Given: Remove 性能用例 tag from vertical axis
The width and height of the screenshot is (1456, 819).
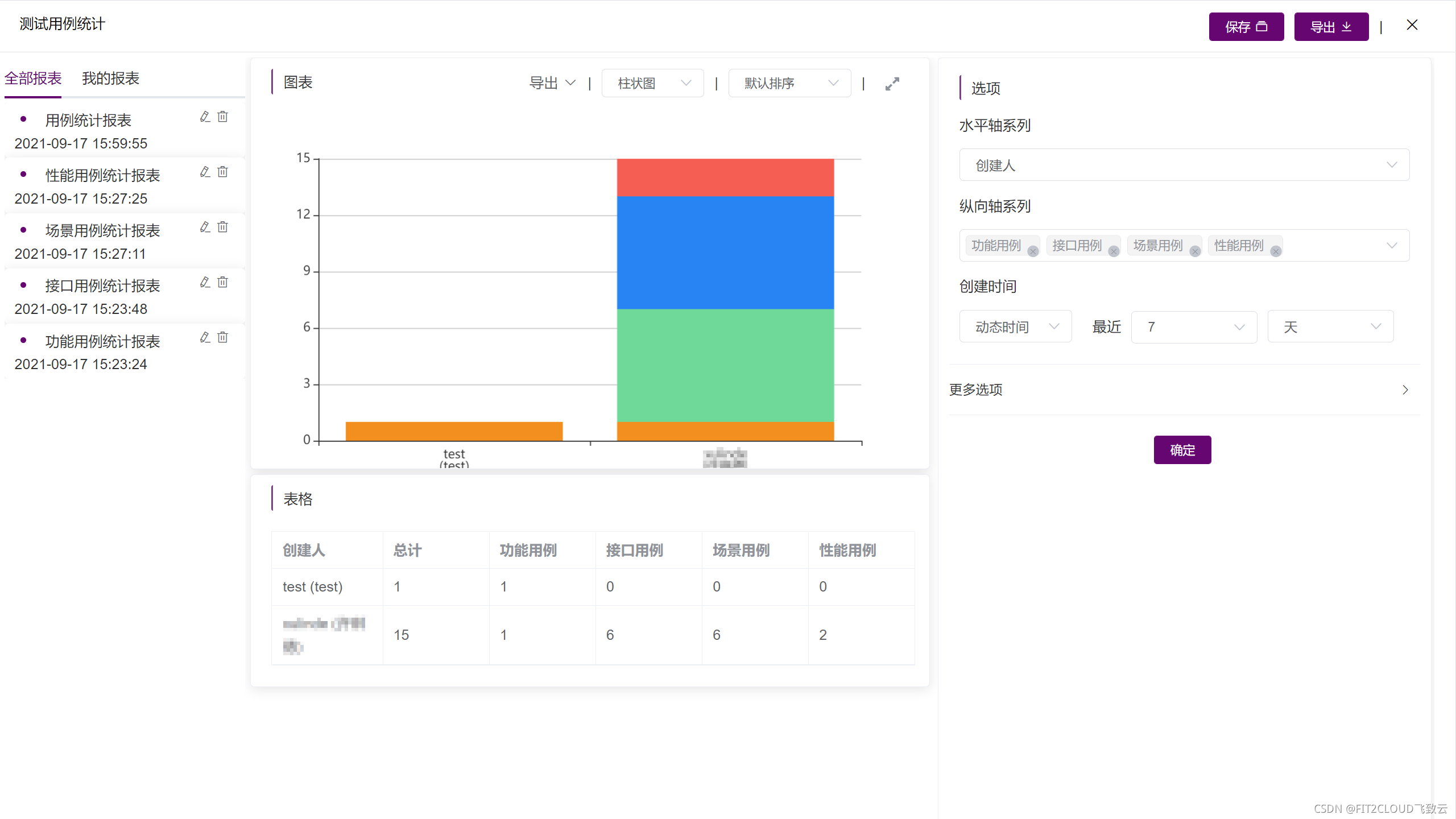Looking at the screenshot, I should click(x=1276, y=251).
